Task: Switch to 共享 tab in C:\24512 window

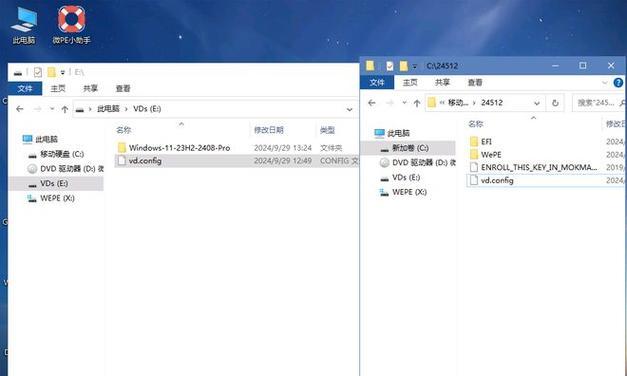Action: point(442,82)
